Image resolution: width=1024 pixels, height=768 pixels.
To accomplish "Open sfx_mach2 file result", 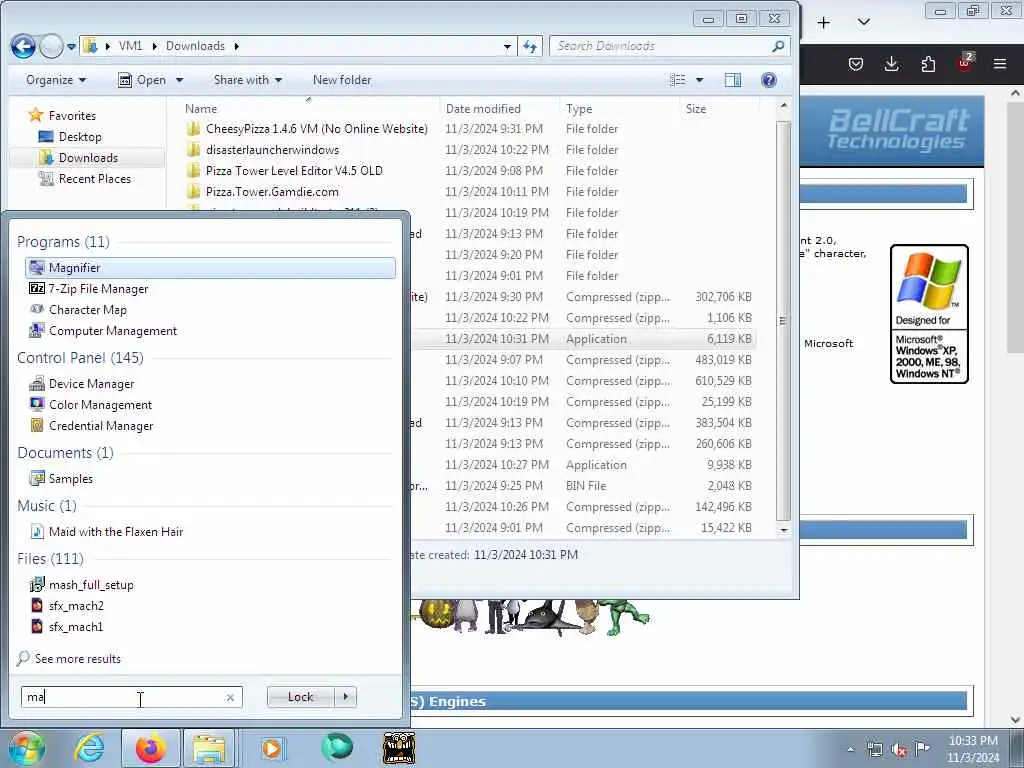I will pos(67,605).
